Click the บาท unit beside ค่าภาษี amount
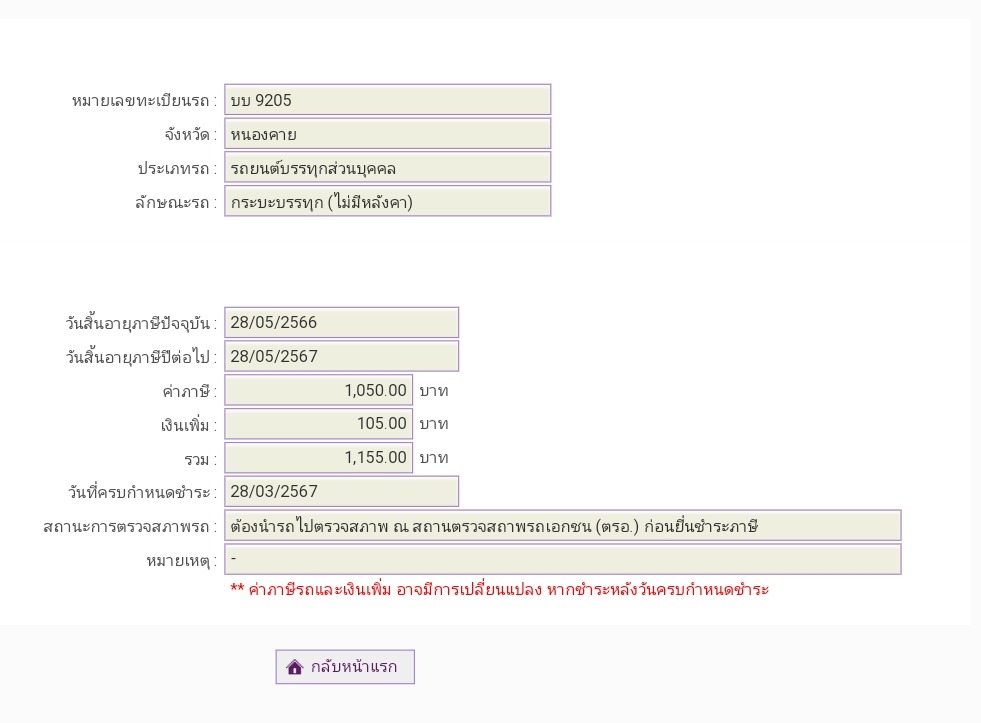981x723 pixels. [x=434, y=391]
